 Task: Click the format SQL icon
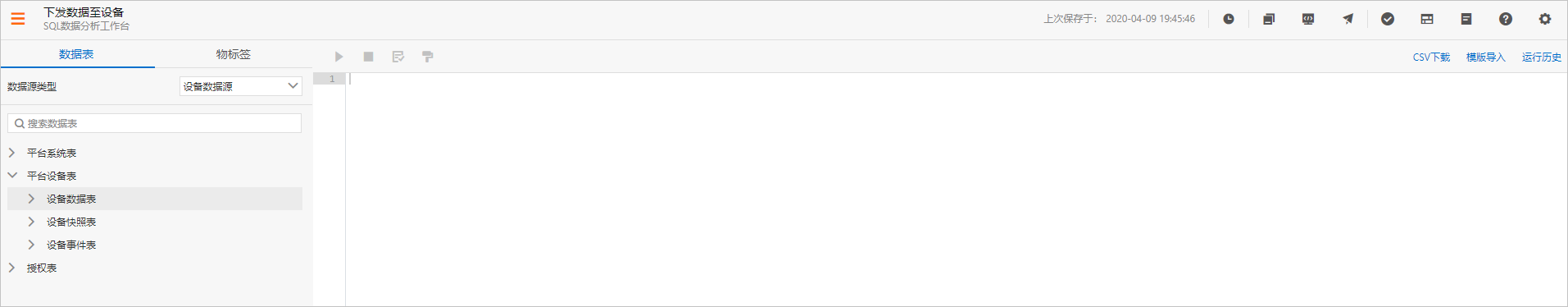click(x=398, y=57)
